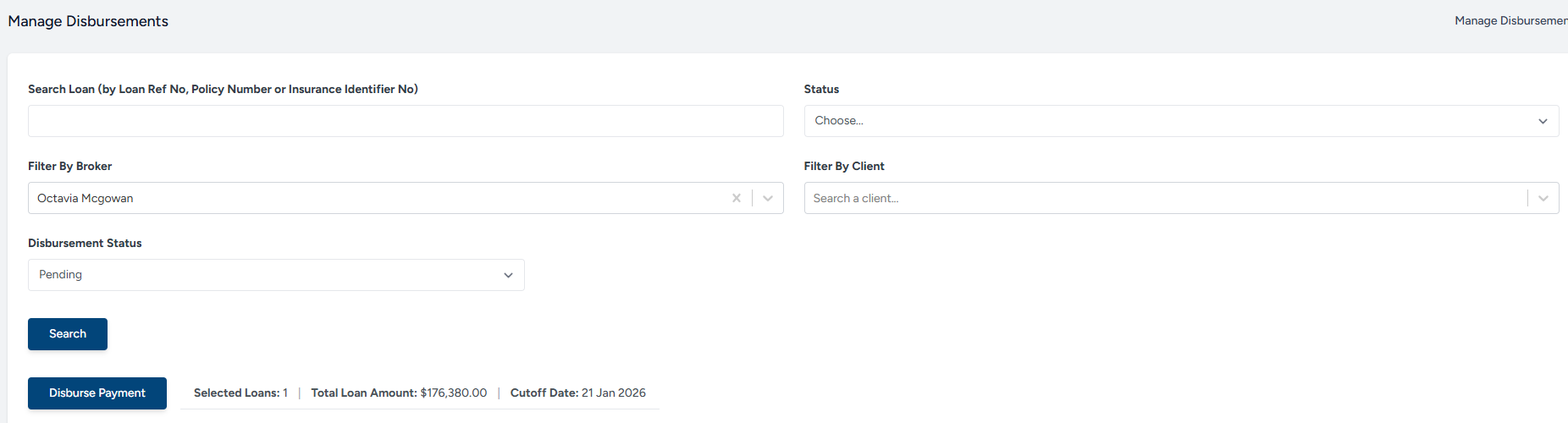
Task: Click the Filter By Client label
Action: tap(843, 166)
